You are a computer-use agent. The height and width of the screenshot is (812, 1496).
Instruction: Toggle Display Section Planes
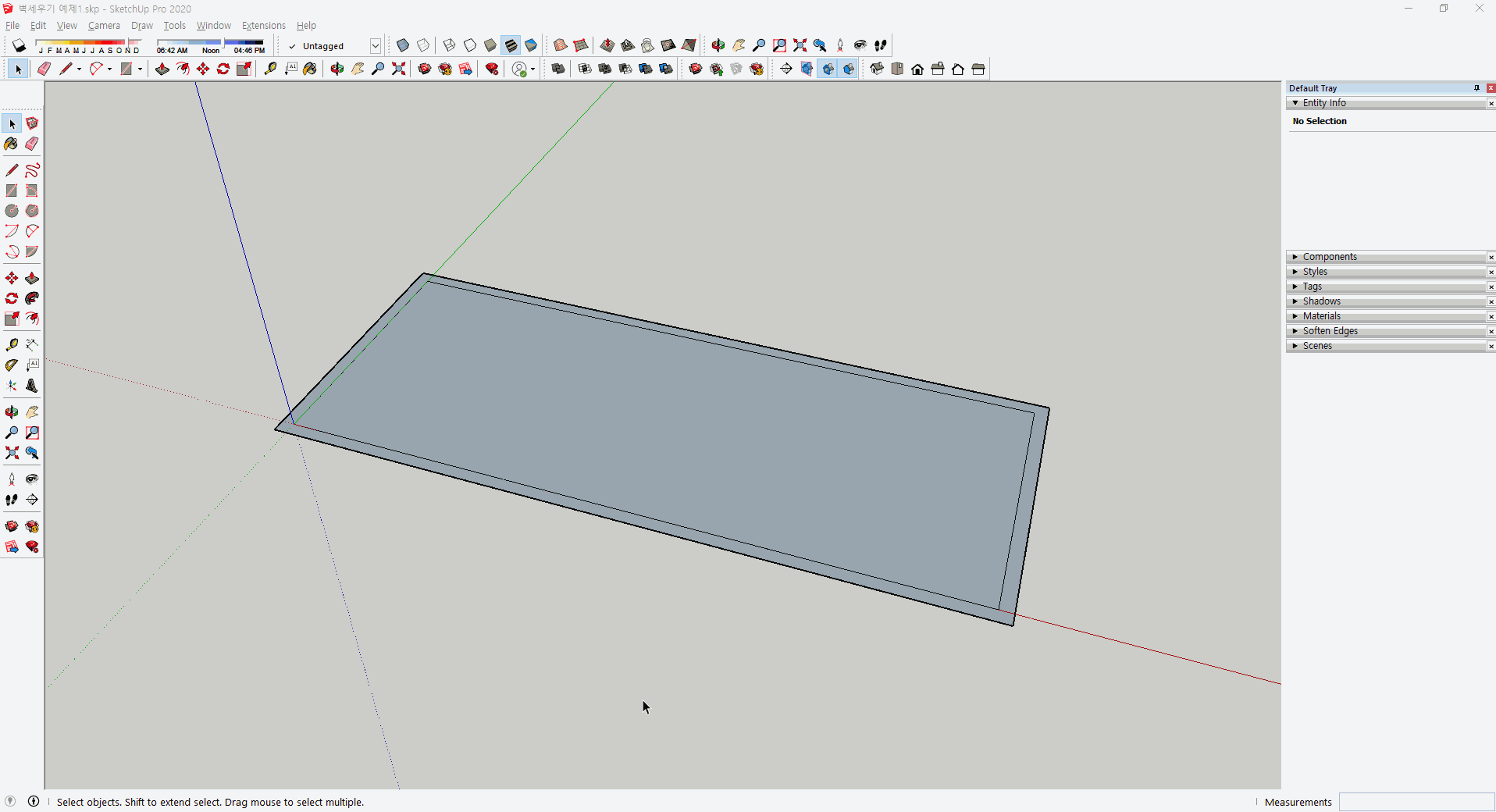(x=807, y=69)
